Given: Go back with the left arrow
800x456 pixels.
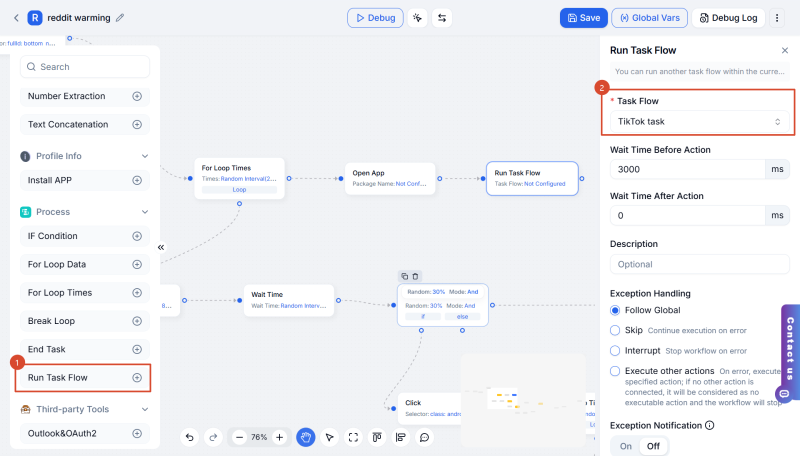Looking at the screenshot, I should [16, 18].
